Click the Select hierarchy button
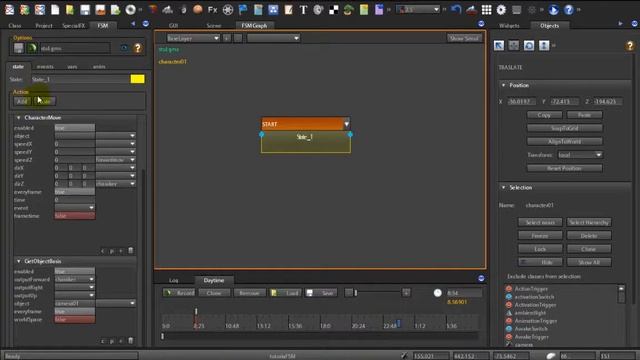640x360 pixels. 589,222
